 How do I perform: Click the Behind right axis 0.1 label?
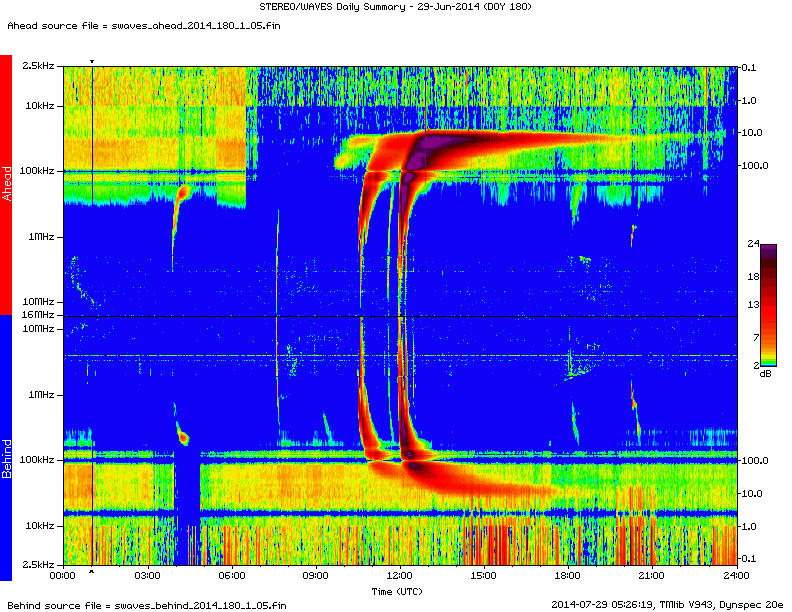tap(749, 558)
